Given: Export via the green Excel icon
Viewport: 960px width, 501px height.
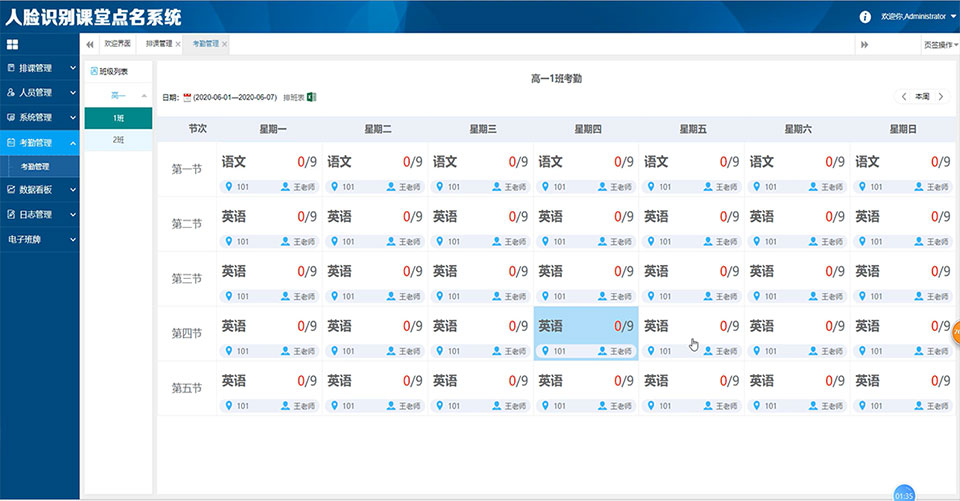Looking at the screenshot, I should click(311, 97).
